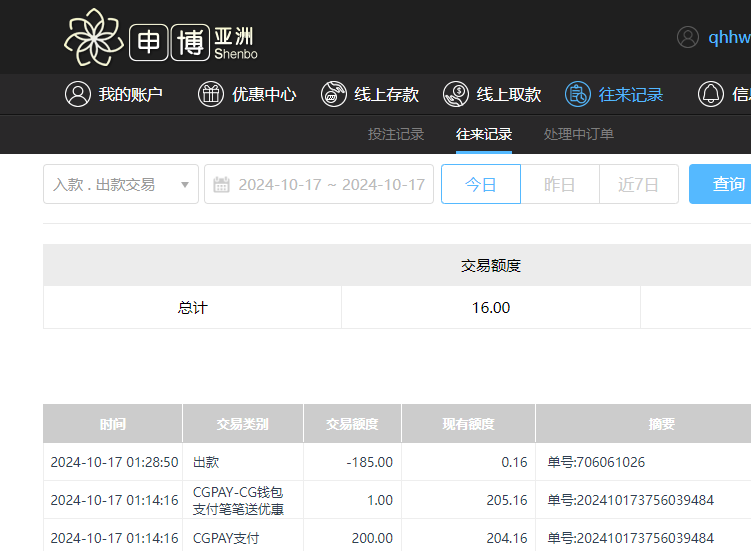Click the date range input field
Viewport: 751px width, 551px height.
330,185
